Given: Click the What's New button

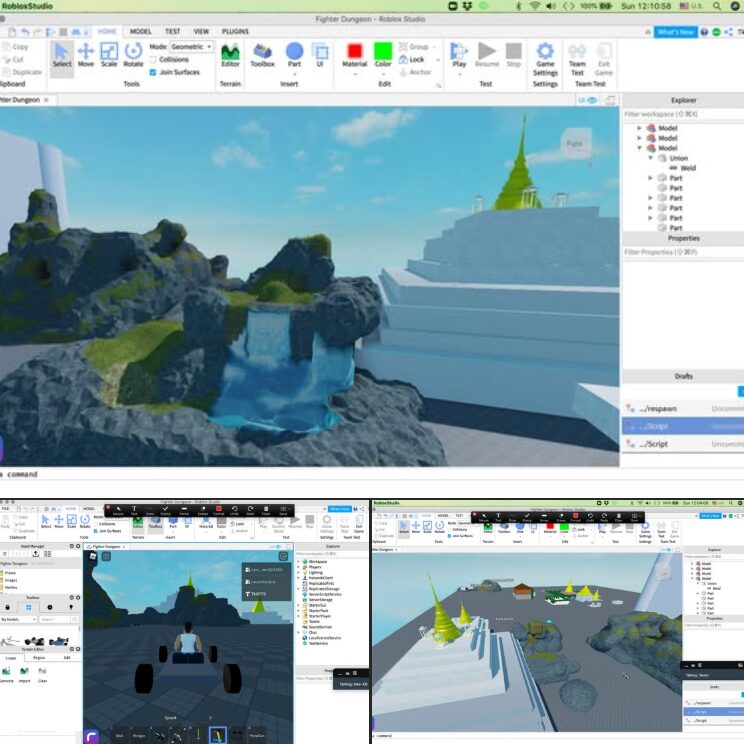Looking at the screenshot, I should [x=675, y=32].
